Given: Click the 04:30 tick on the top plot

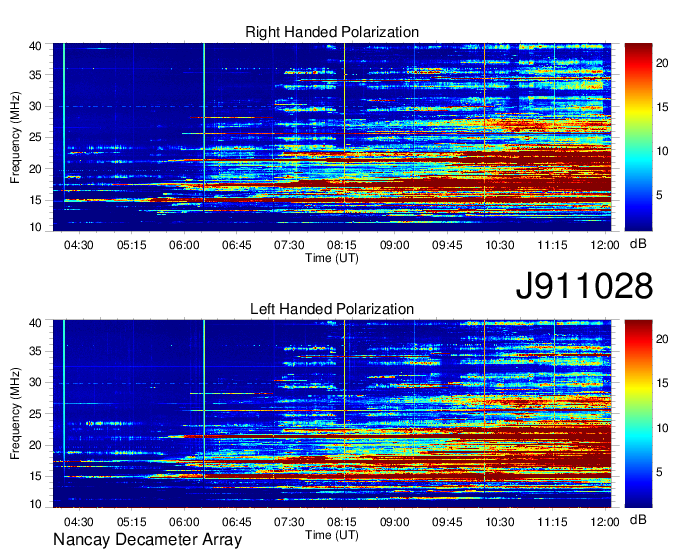Looking at the screenshot, I should tap(78, 245).
